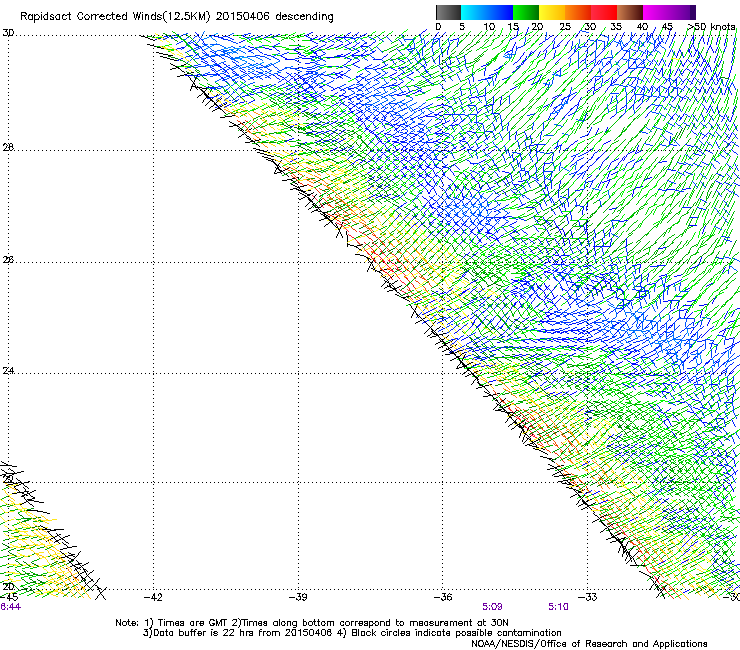The width and height of the screenshot is (740, 650).
Task: Click the magenta 40-45 knots legend segment
Action: 656,12
